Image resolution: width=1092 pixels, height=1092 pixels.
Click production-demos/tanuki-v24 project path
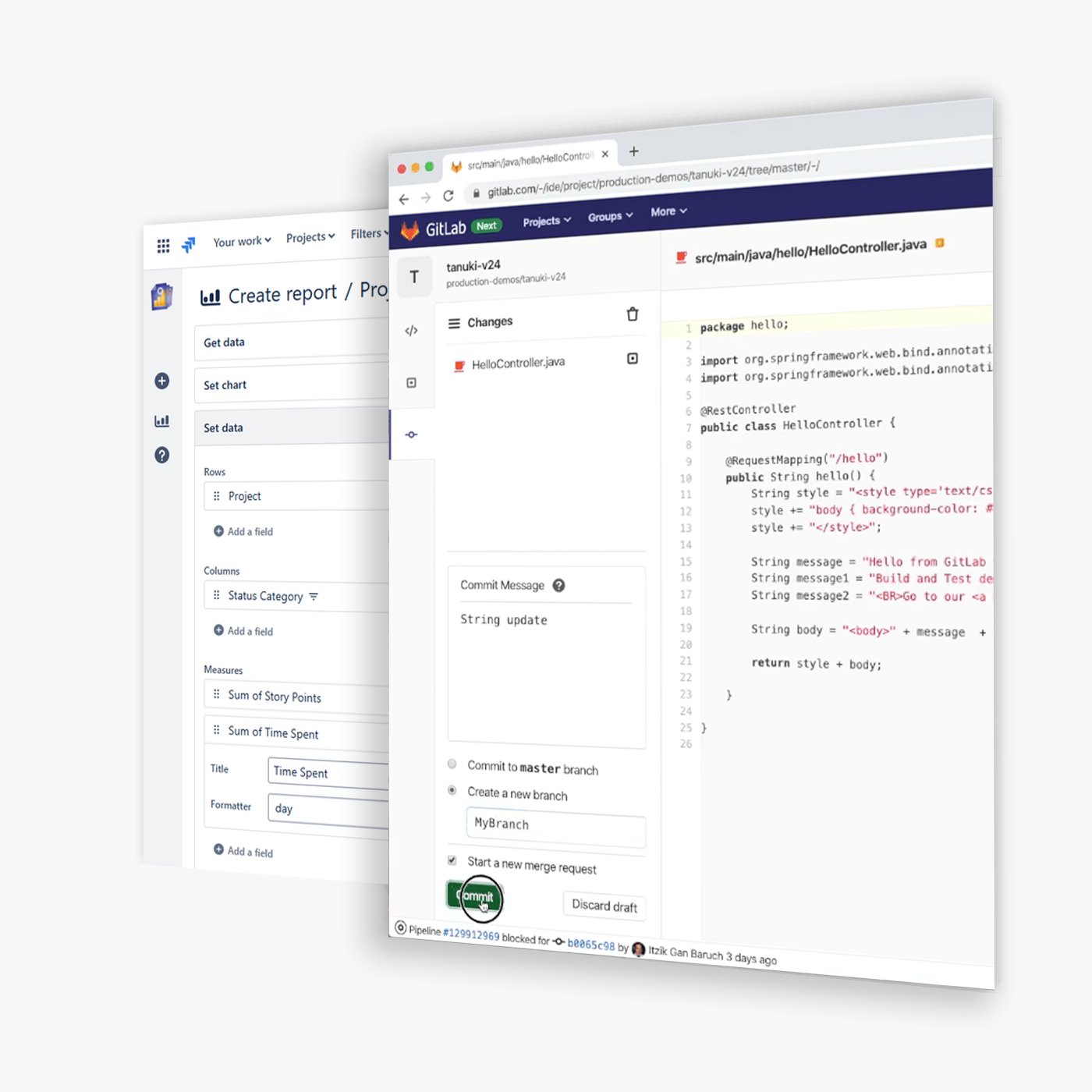[505, 280]
